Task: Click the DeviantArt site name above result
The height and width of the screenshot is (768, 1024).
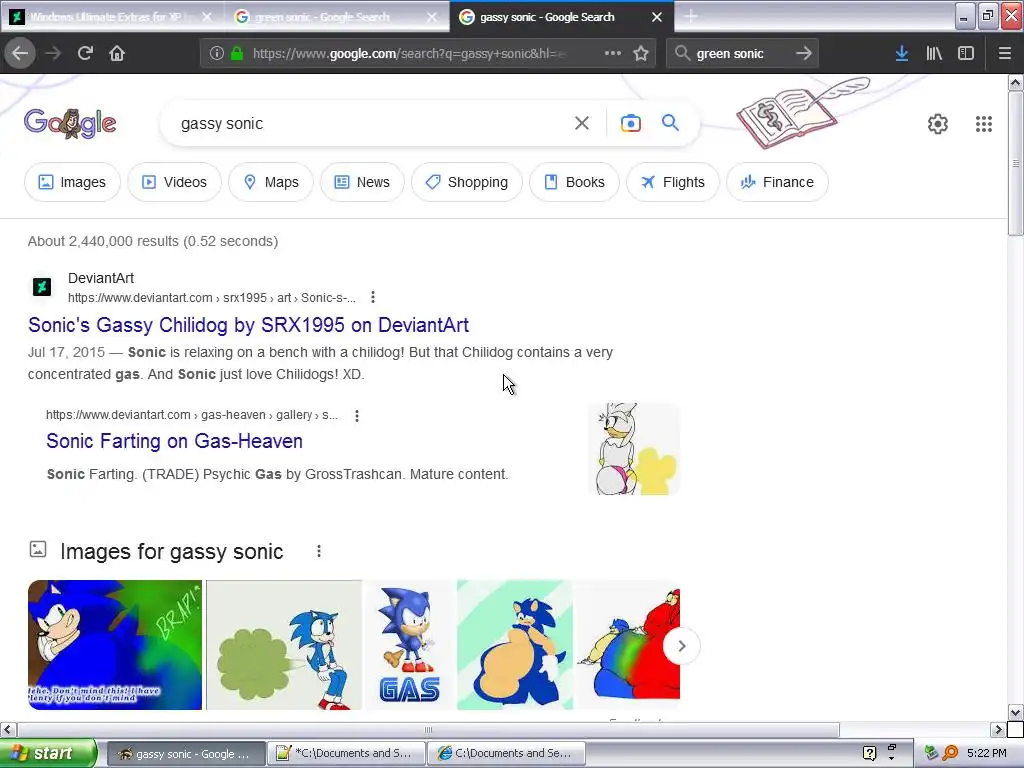Action: [x=101, y=278]
